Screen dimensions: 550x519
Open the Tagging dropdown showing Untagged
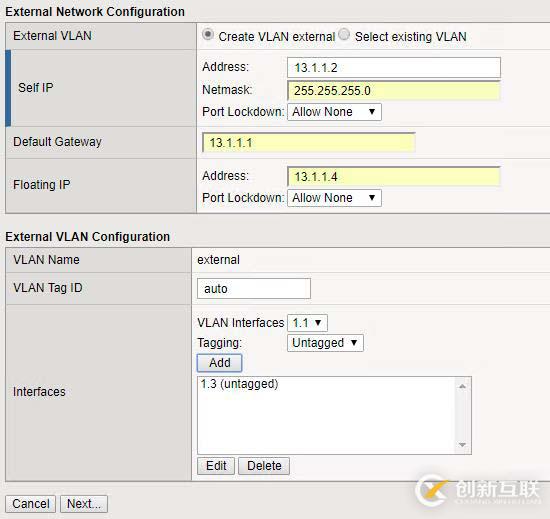(x=325, y=343)
